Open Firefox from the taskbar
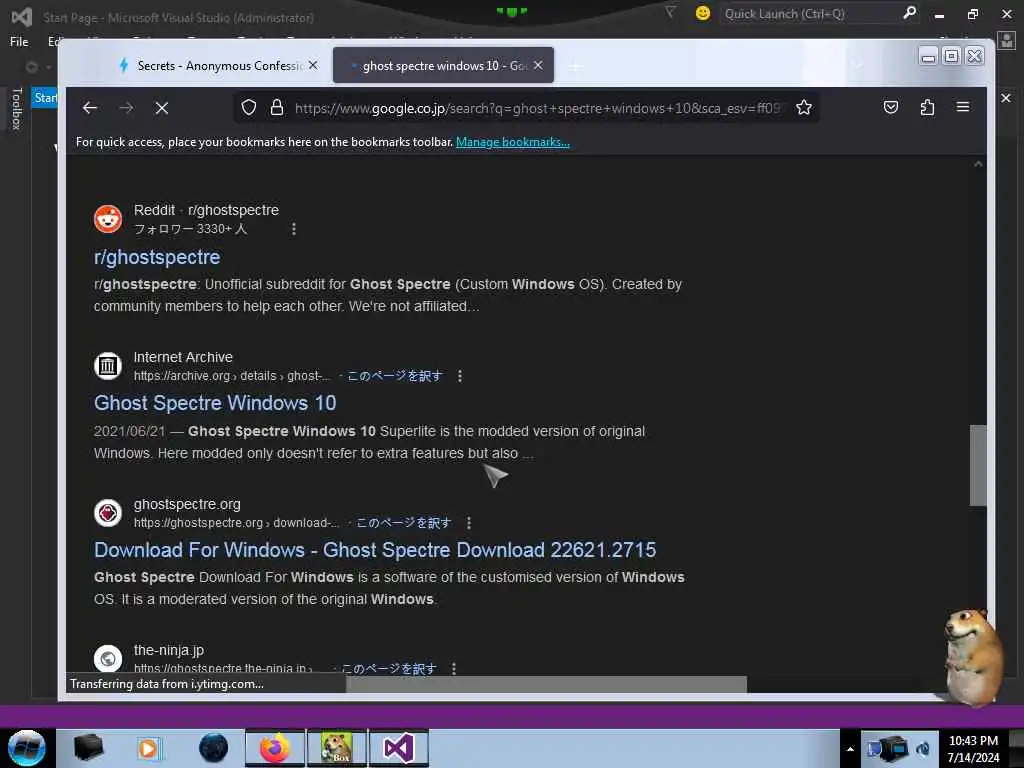Image resolution: width=1024 pixels, height=768 pixels. 275,748
